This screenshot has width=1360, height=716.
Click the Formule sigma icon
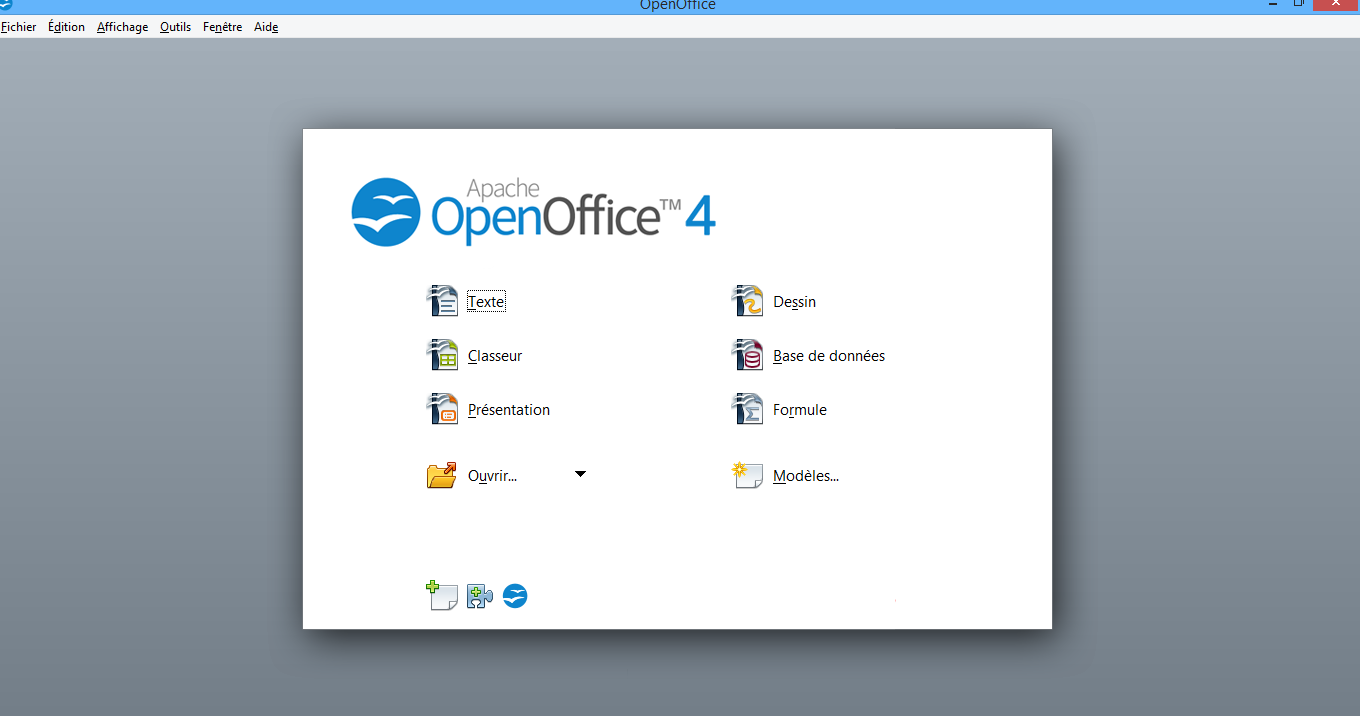[747, 409]
